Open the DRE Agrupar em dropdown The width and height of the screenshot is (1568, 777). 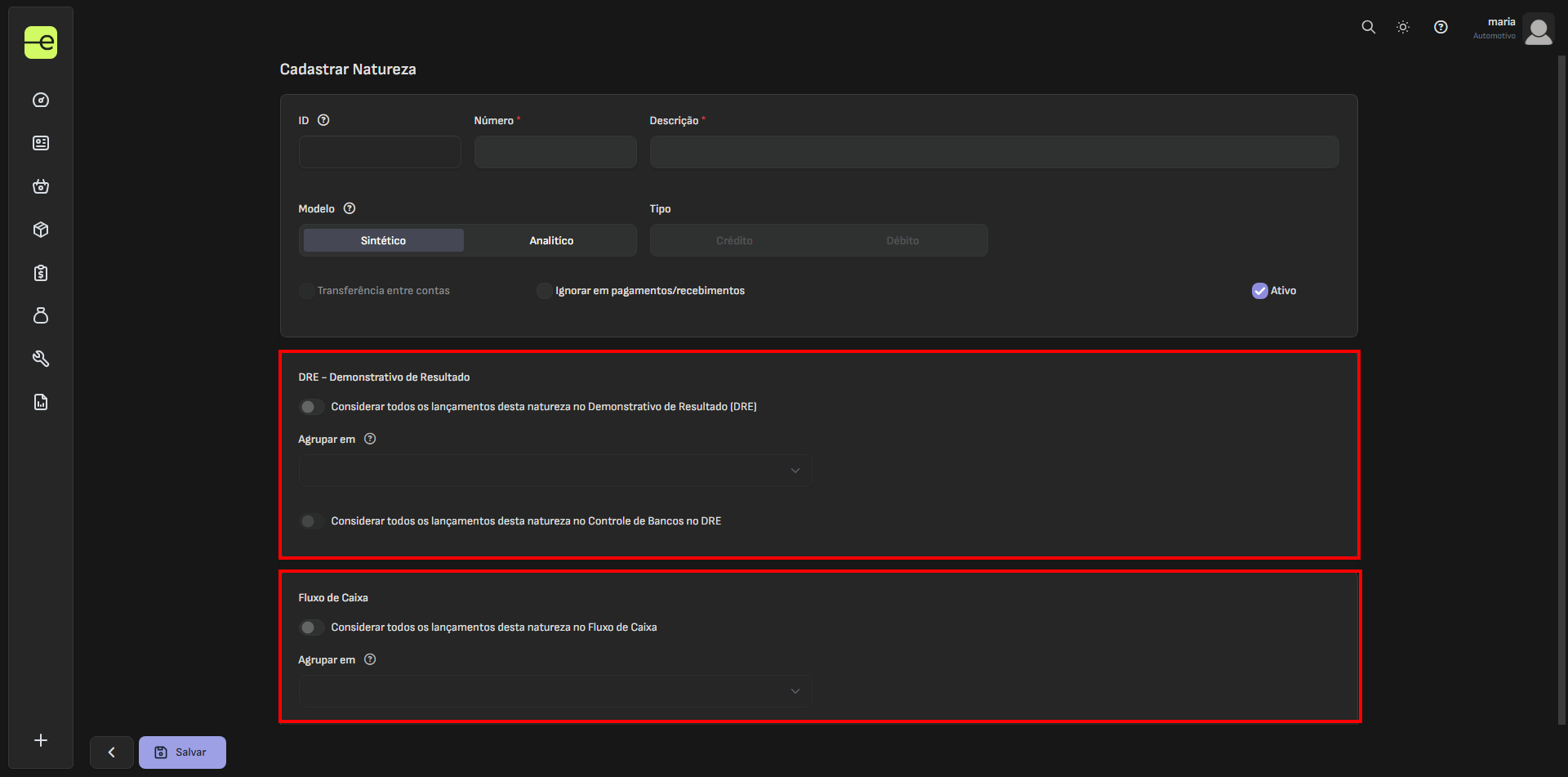pyautogui.click(x=555, y=471)
